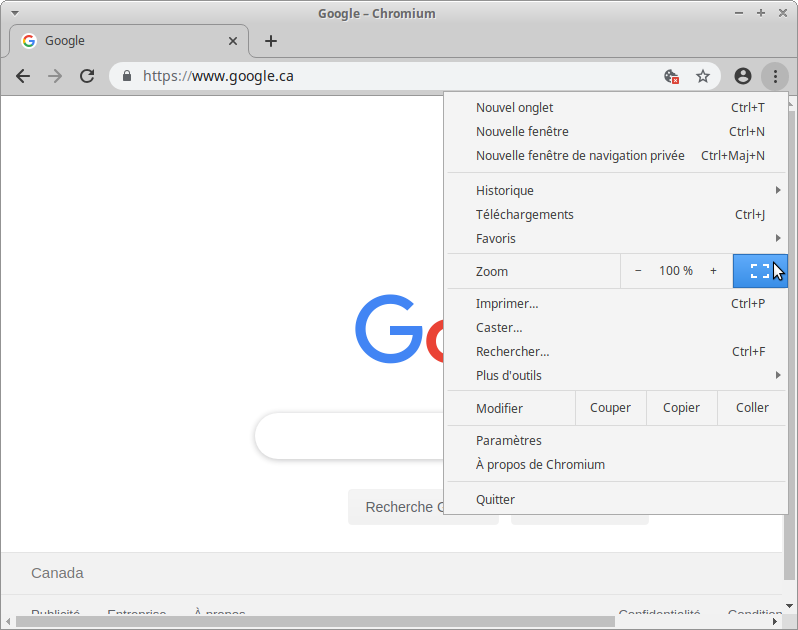Open a new tab with plus icon
Image resolution: width=798 pixels, height=630 pixels.
271,41
